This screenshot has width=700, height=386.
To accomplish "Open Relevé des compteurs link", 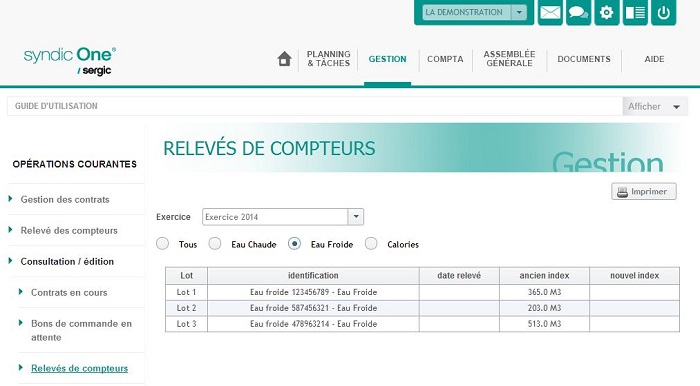I will [x=69, y=230].
